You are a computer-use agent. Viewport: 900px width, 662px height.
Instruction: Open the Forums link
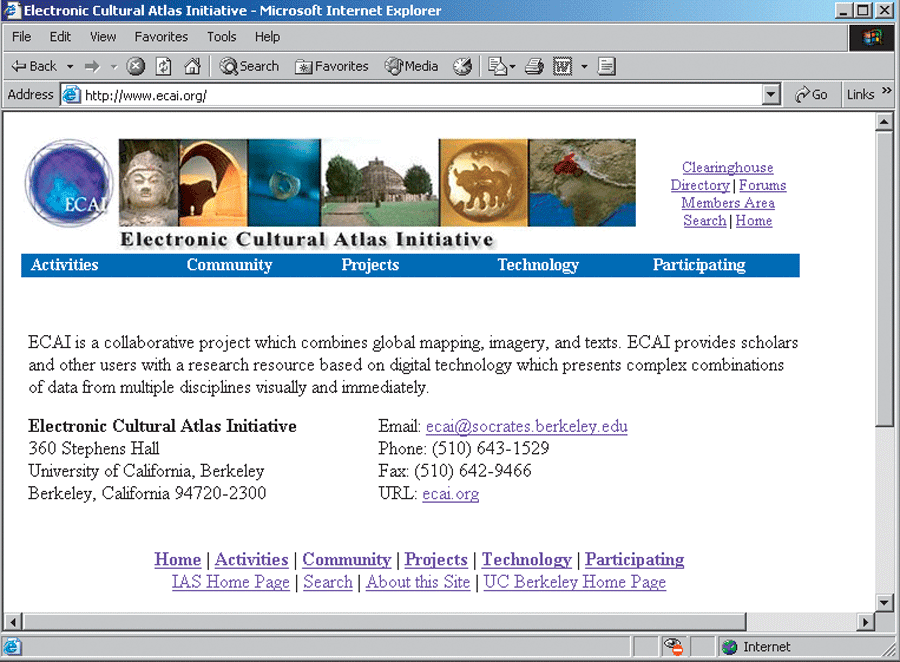click(762, 185)
